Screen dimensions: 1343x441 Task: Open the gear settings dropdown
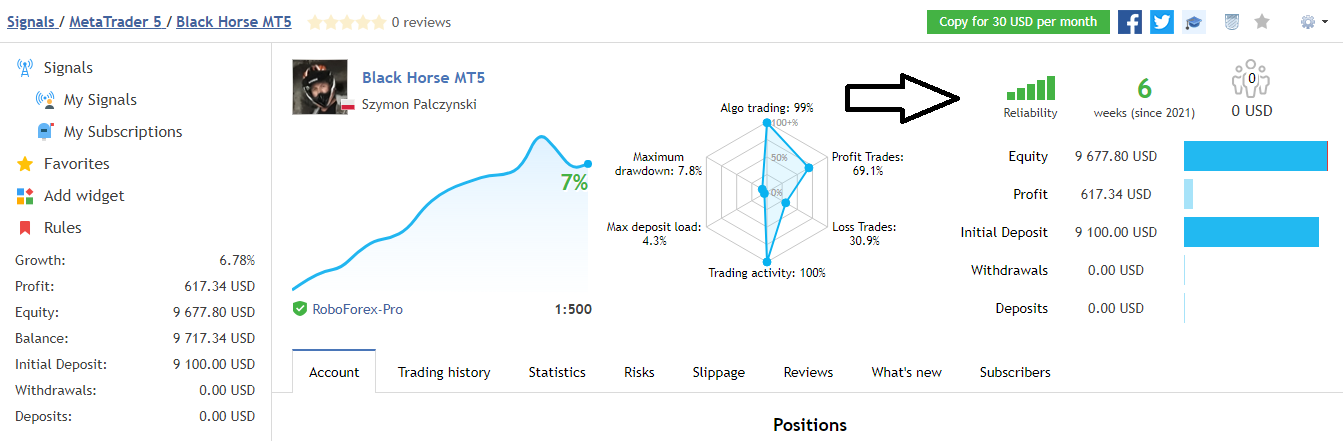(x=1314, y=22)
